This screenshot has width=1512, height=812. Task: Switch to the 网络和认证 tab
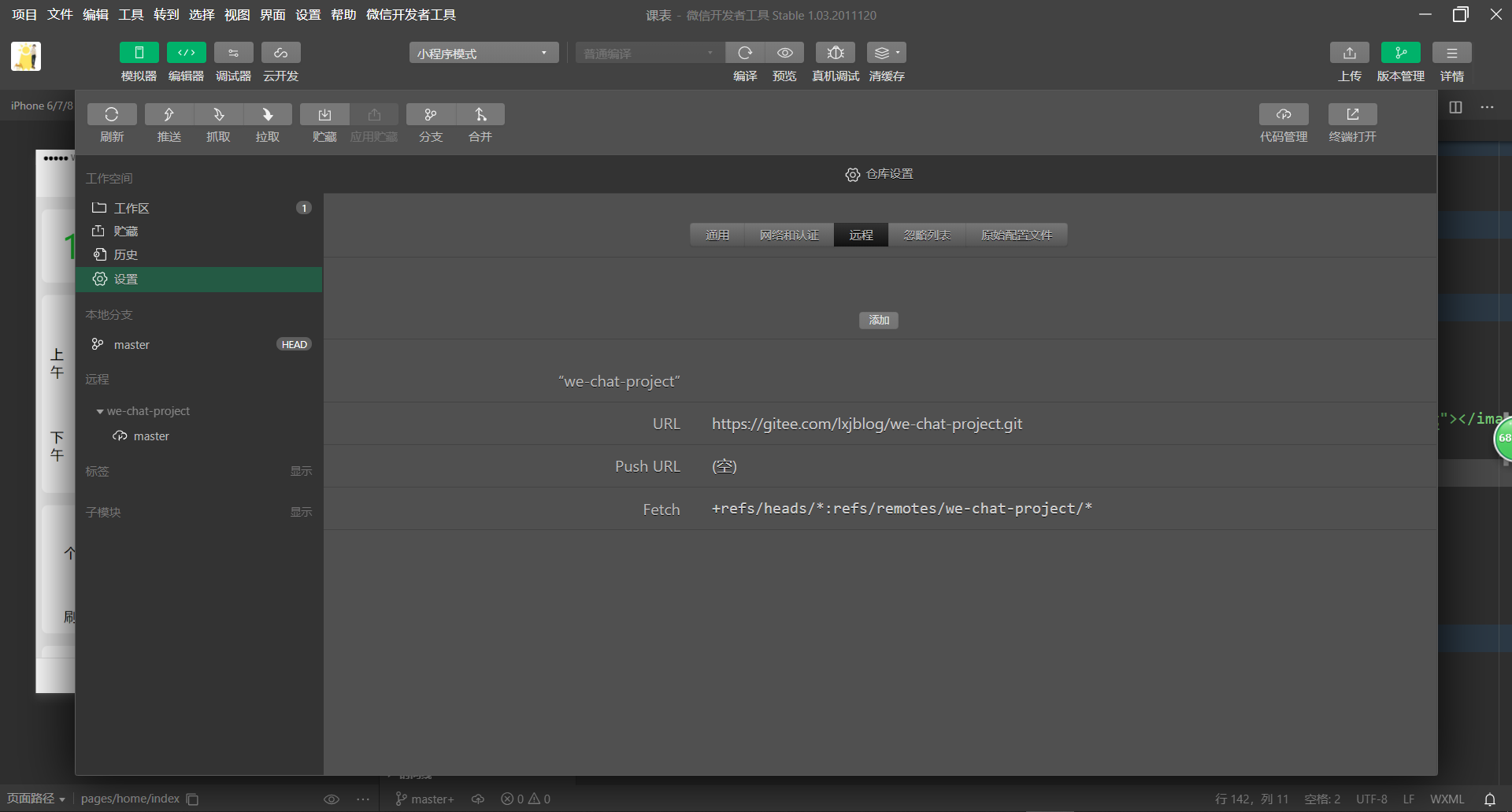[x=789, y=235]
